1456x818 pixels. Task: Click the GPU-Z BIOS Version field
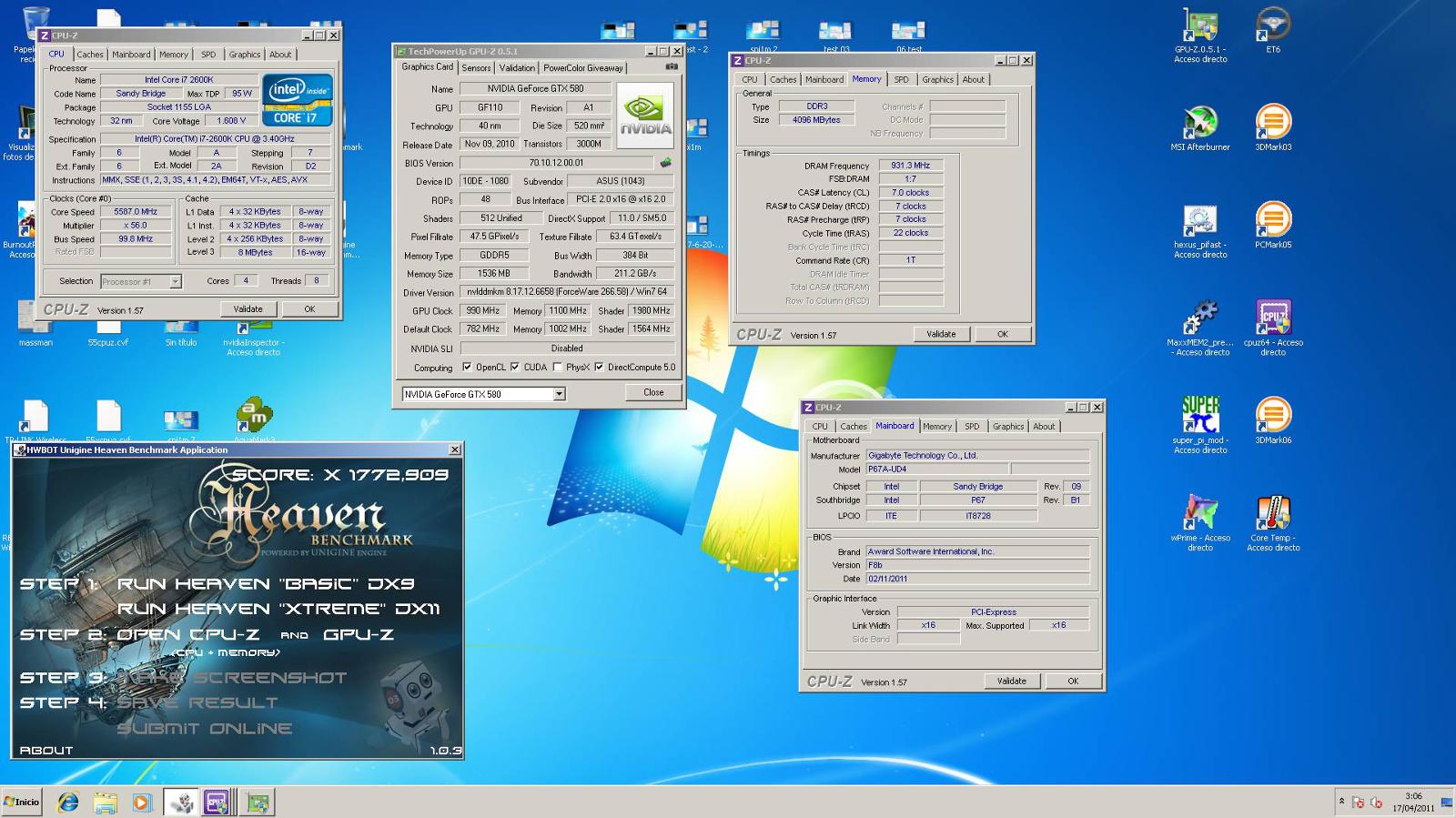click(x=556, y=163)
